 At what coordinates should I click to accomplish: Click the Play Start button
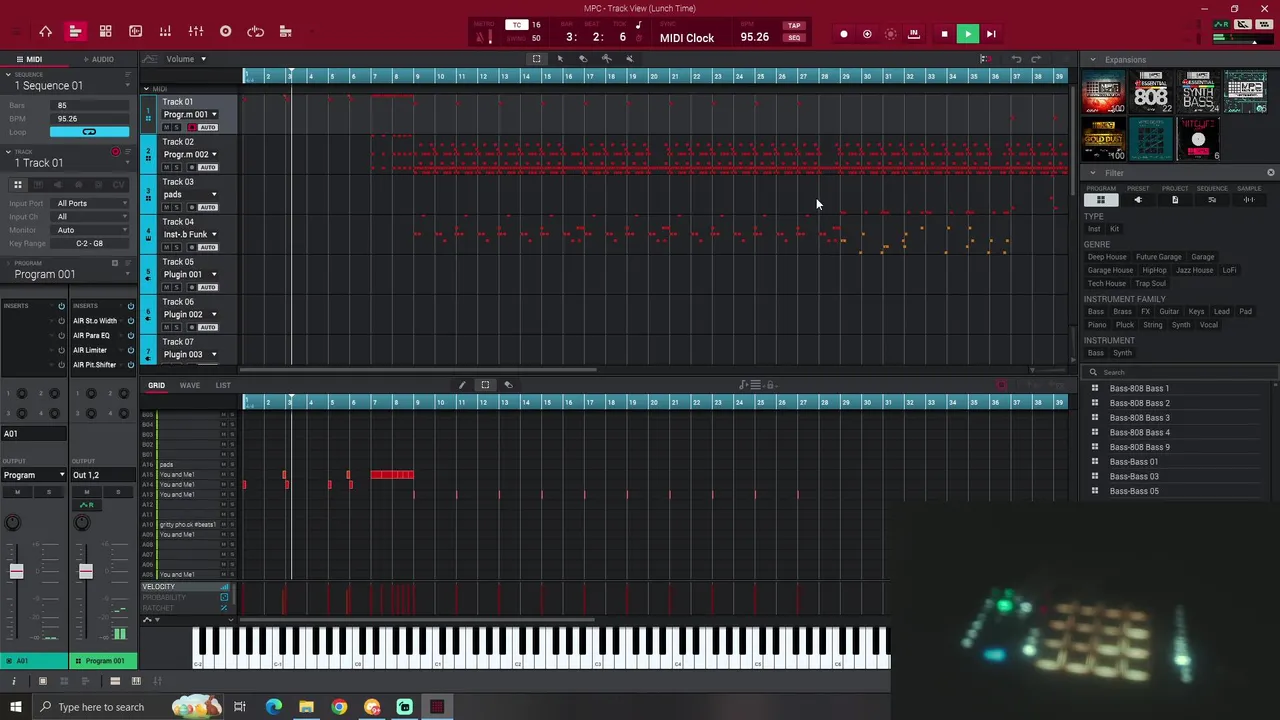tap(991, 35)
